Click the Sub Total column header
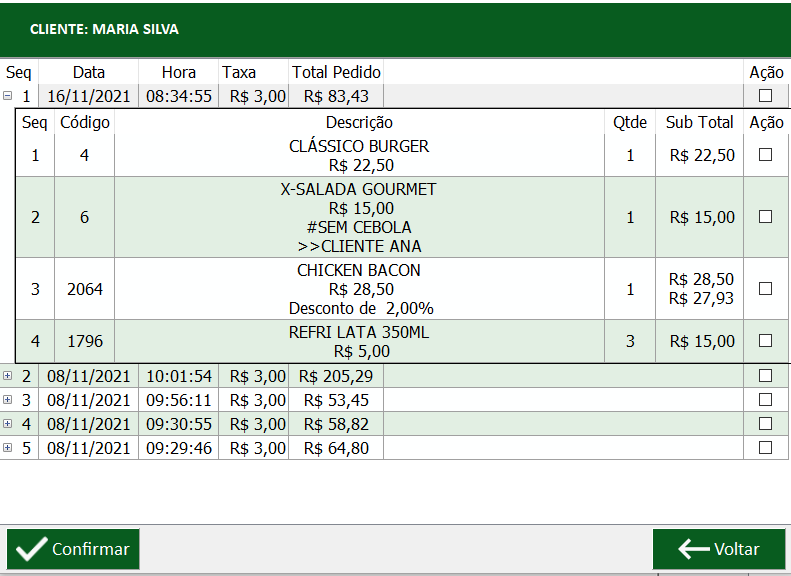The image size is (791, 576). point(699,122)
